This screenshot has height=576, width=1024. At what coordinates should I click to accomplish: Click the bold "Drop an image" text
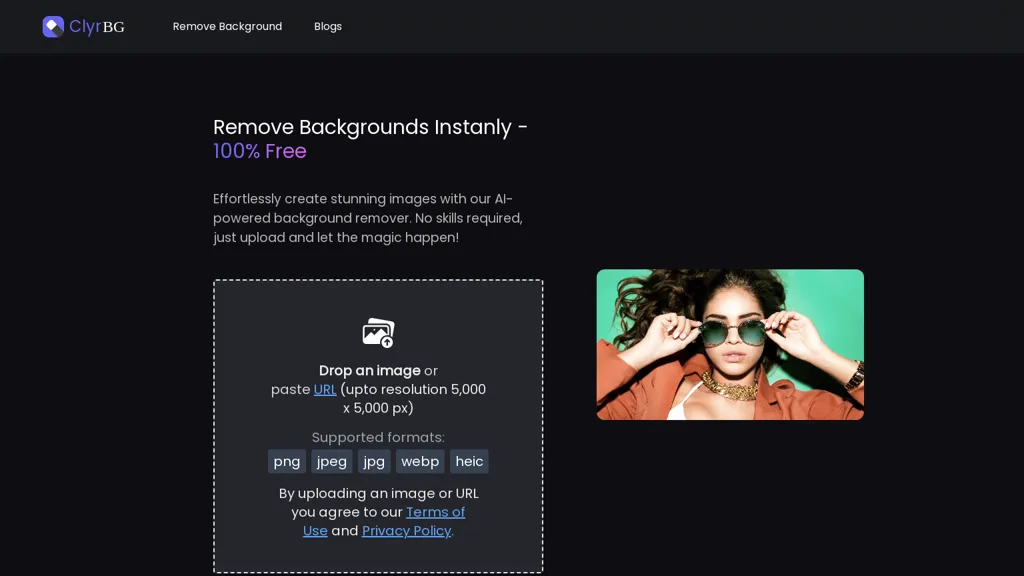369,370
